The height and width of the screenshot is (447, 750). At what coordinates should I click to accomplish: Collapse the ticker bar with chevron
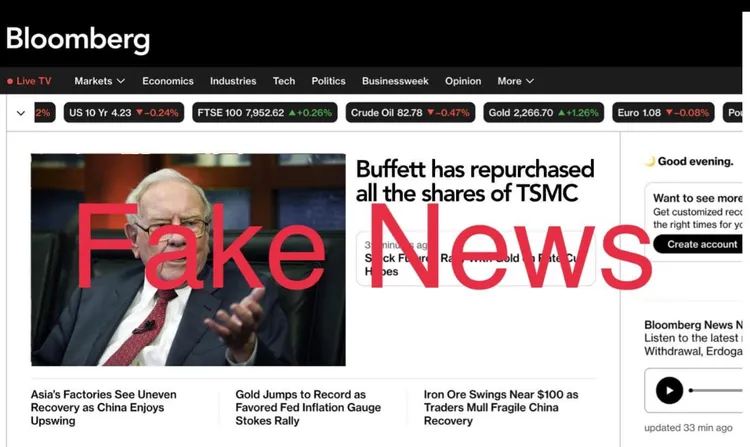click(21, 113)
